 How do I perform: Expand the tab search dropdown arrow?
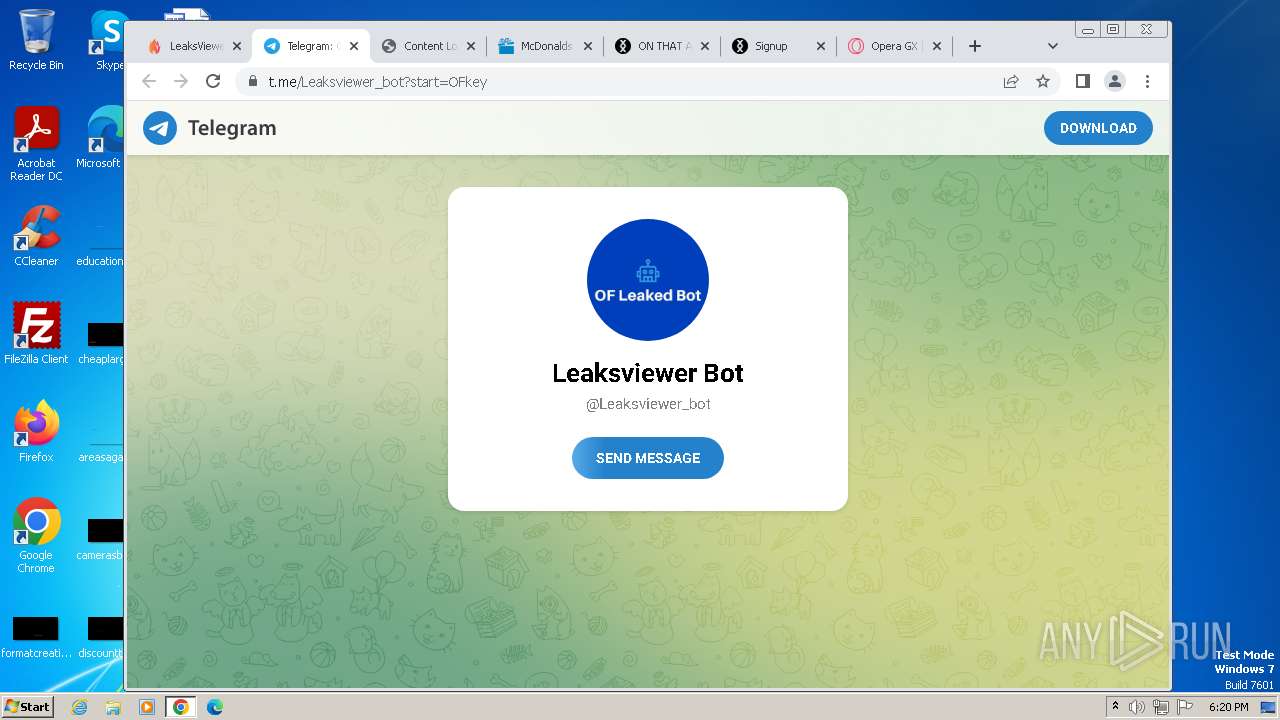coord(1052,46)
